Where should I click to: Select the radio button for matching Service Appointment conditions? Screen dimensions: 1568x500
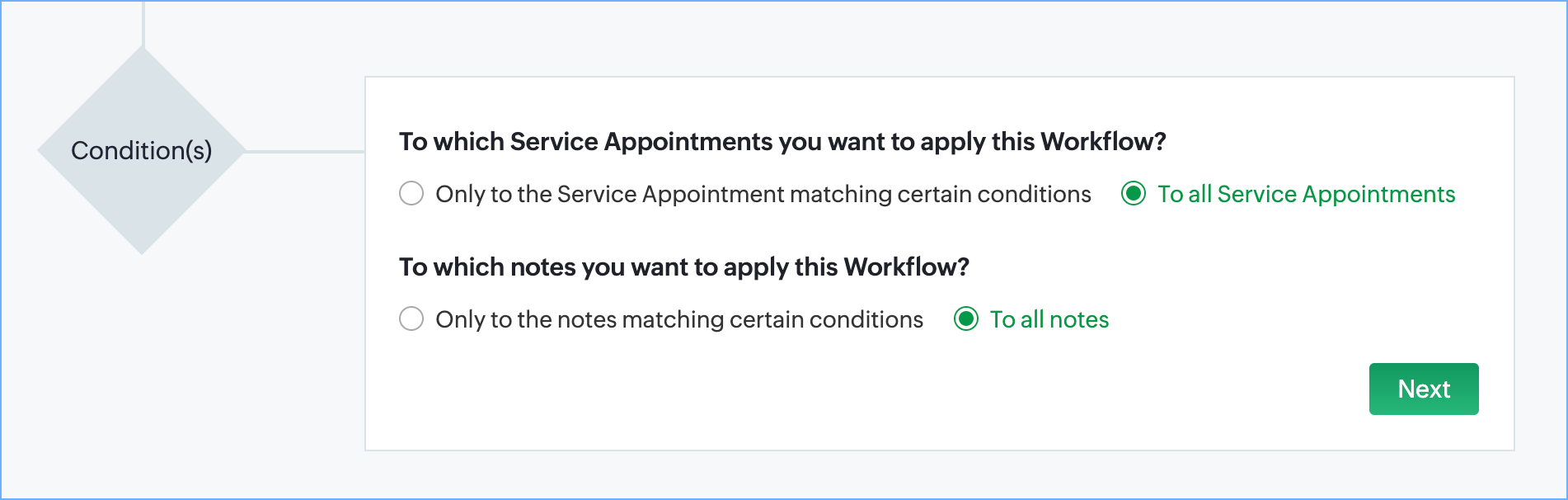(x=411, y=194)
